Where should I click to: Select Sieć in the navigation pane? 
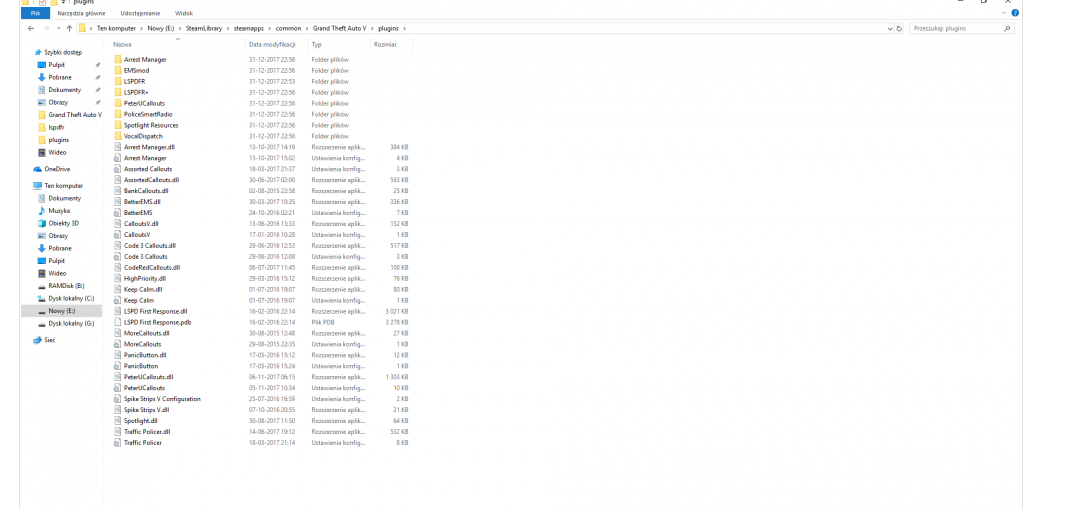pyautogui.click(x=49, y=340)
